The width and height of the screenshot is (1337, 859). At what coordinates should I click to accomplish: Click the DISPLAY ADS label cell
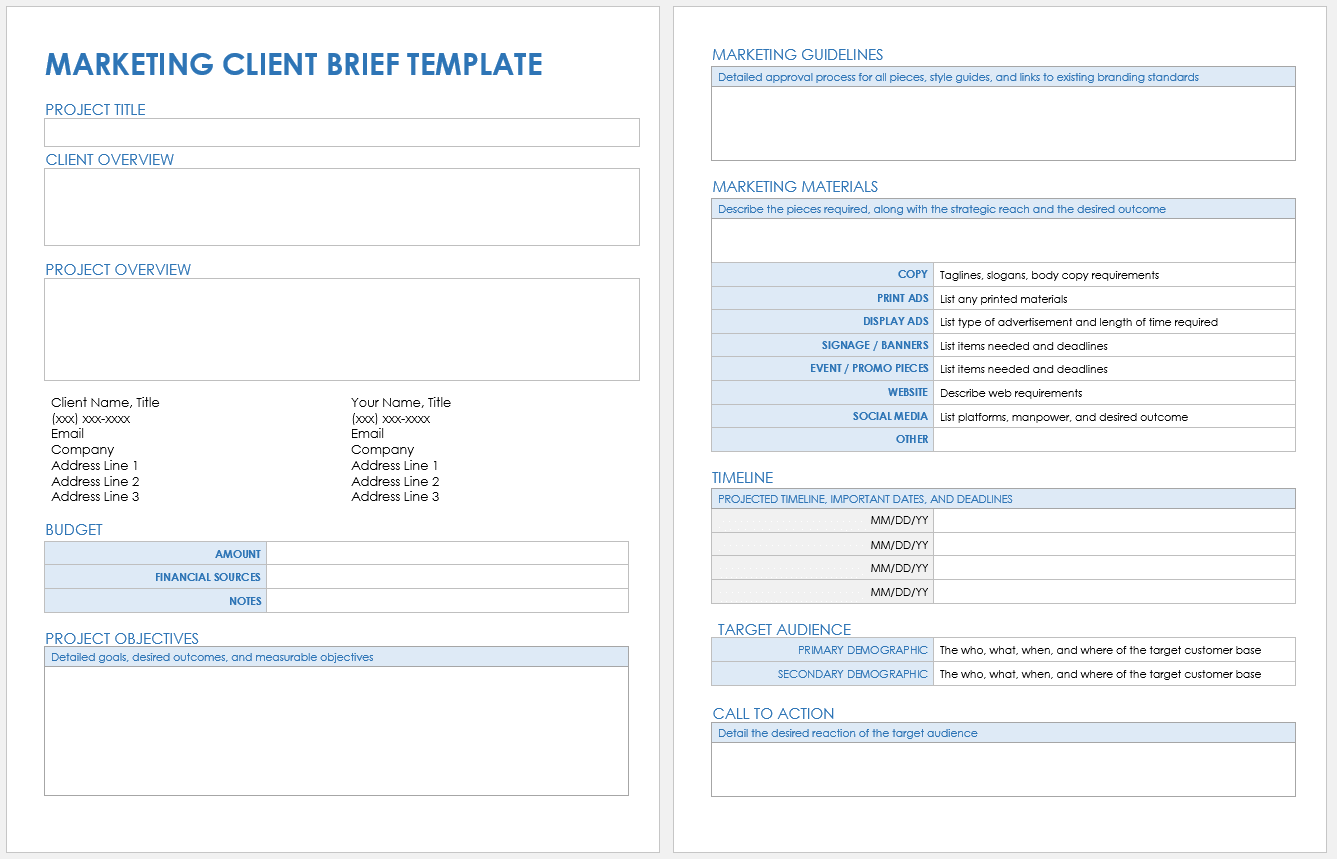[x=823, y=322]
